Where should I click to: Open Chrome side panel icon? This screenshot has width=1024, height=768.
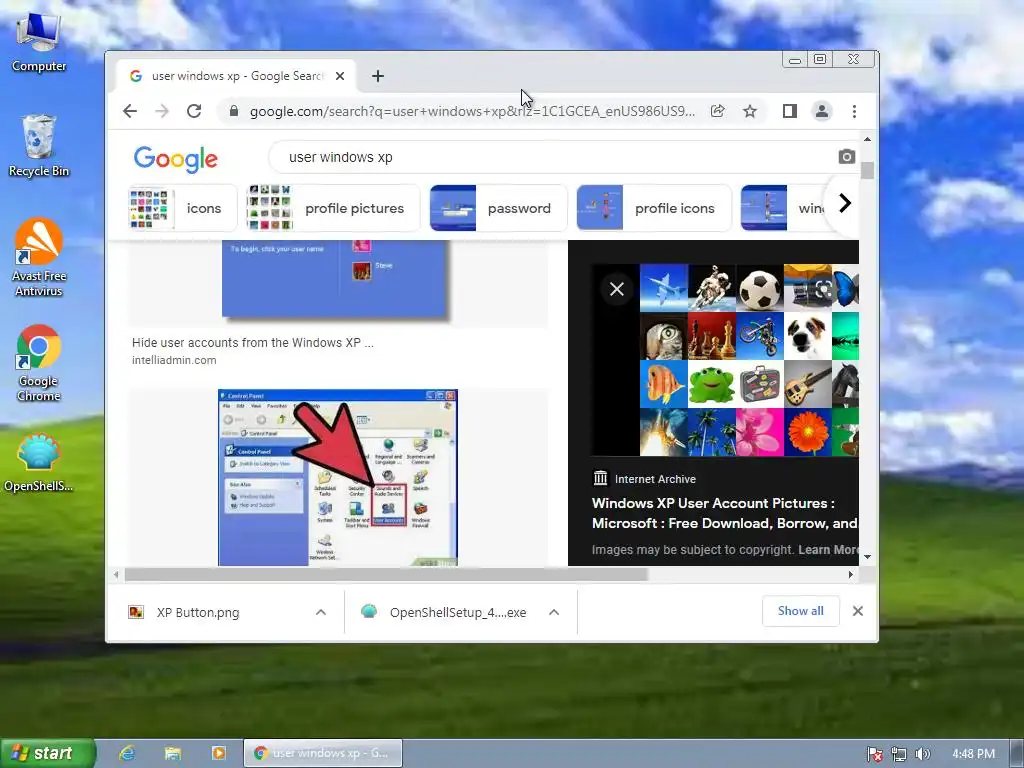point(790,111)
